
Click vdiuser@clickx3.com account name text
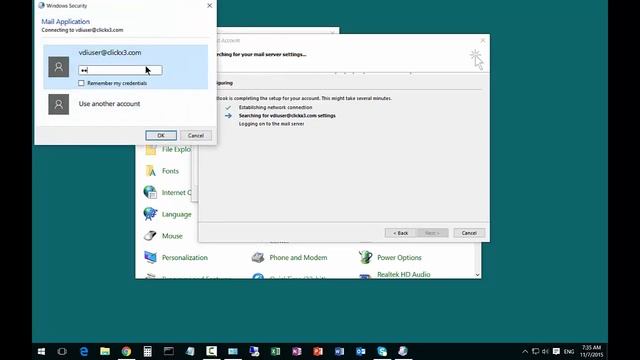coord(110,53)
